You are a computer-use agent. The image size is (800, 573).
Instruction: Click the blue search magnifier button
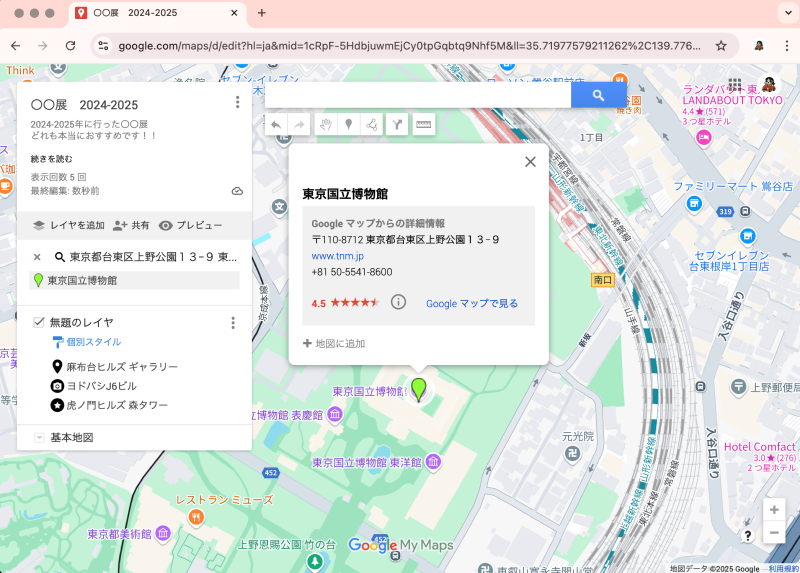598,95
